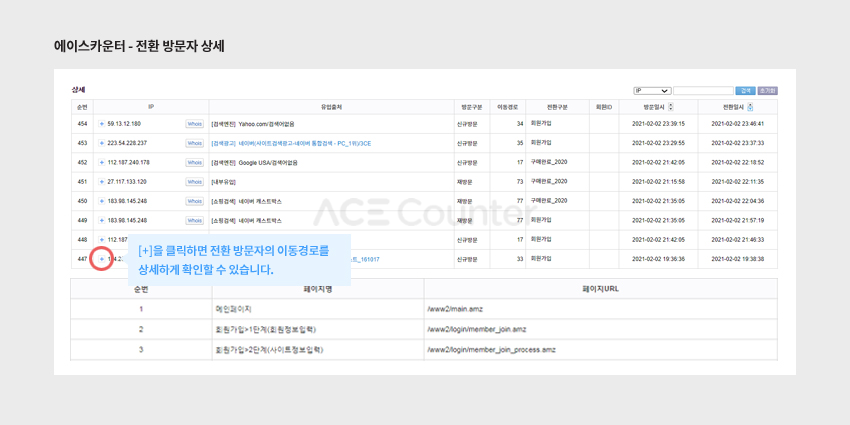Select the 회원가입>1단계 page name
Image resolution: width=850 pixels, height=425 pixels.
pyautogui.click(x=266, y=329)
